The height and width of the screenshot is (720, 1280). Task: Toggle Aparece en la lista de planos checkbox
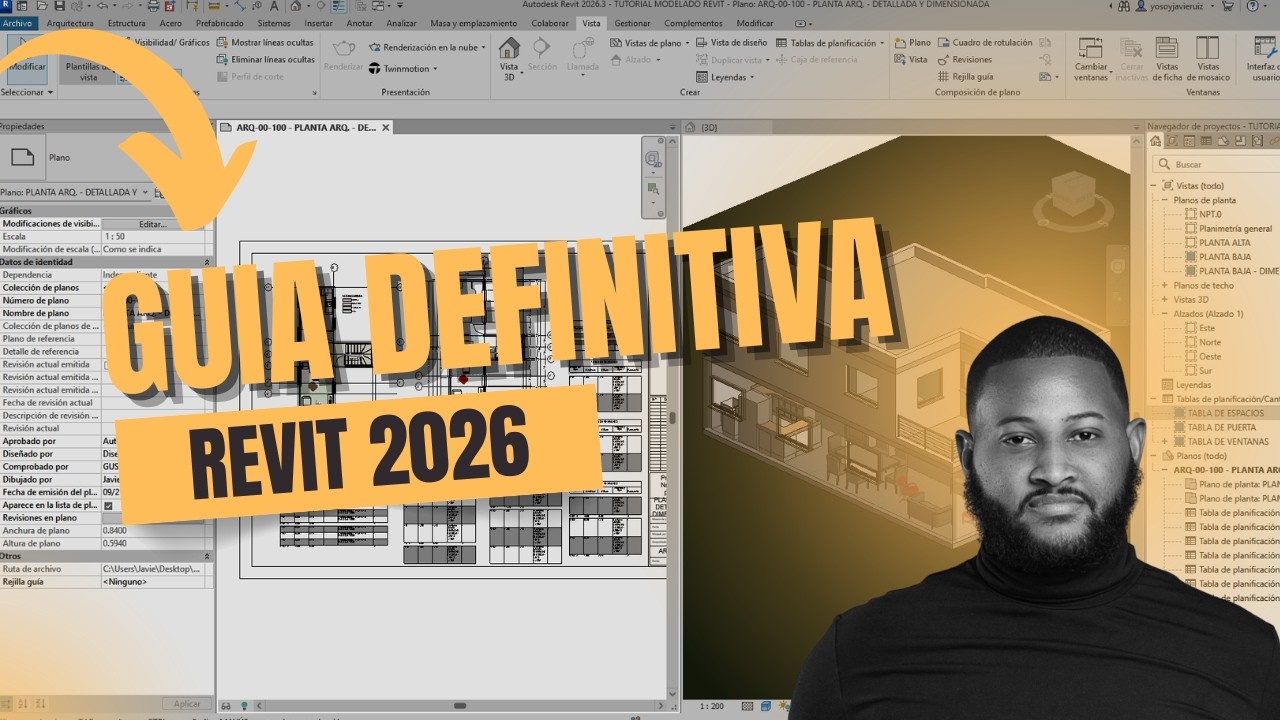pos(108,506)
